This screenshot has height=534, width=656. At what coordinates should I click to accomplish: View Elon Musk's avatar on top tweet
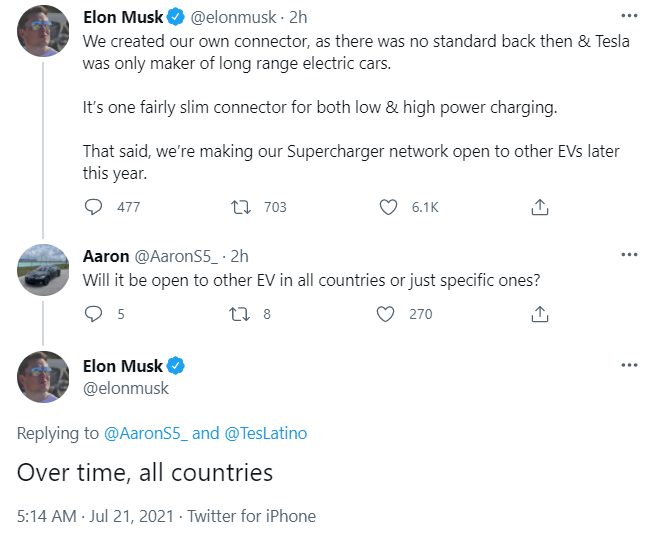click(44, 31)
